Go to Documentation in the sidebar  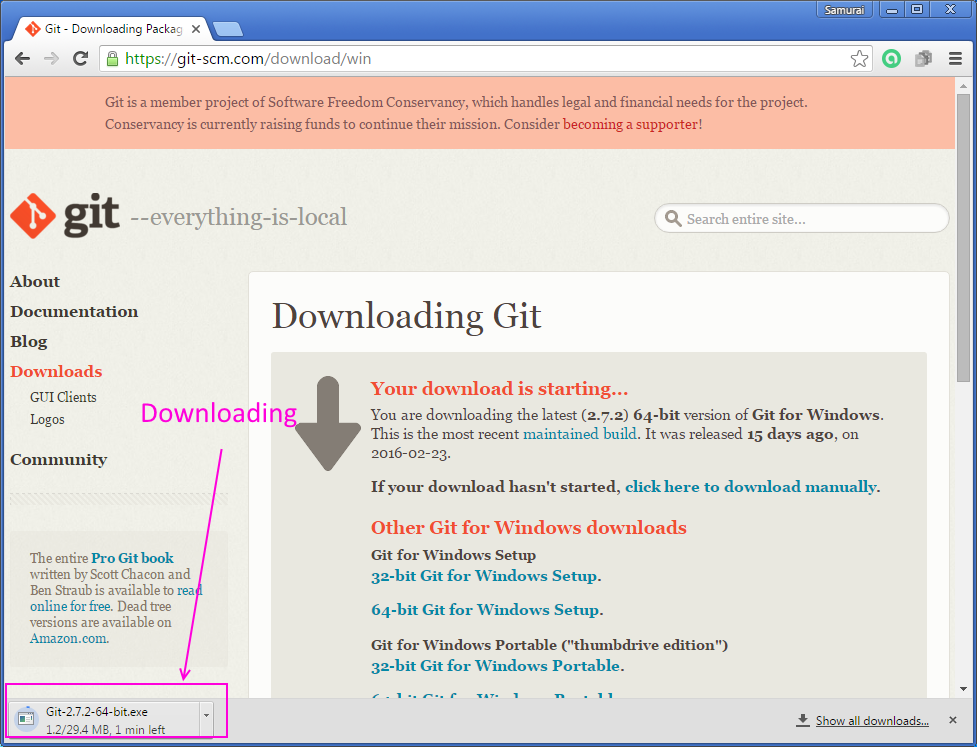(x=74, y=312)
